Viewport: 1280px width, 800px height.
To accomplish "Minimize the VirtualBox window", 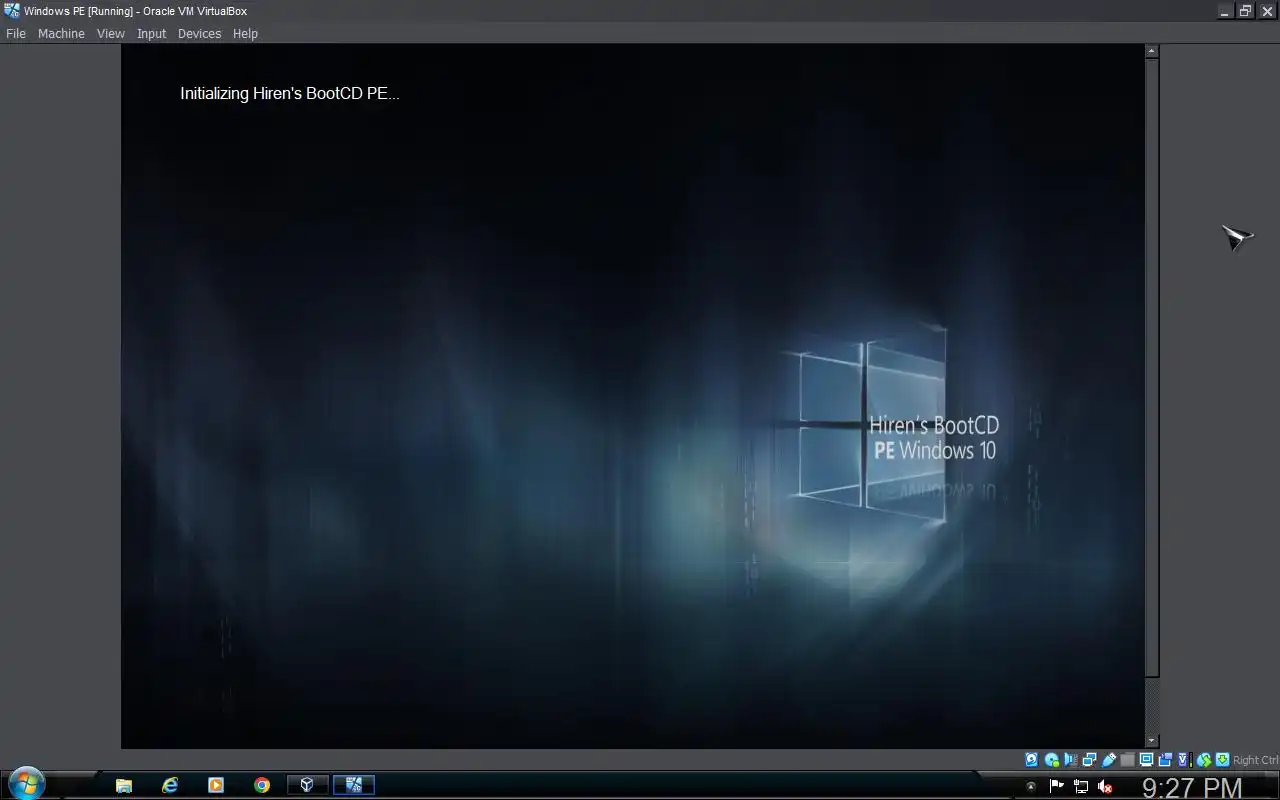I will coord(1226,11).
